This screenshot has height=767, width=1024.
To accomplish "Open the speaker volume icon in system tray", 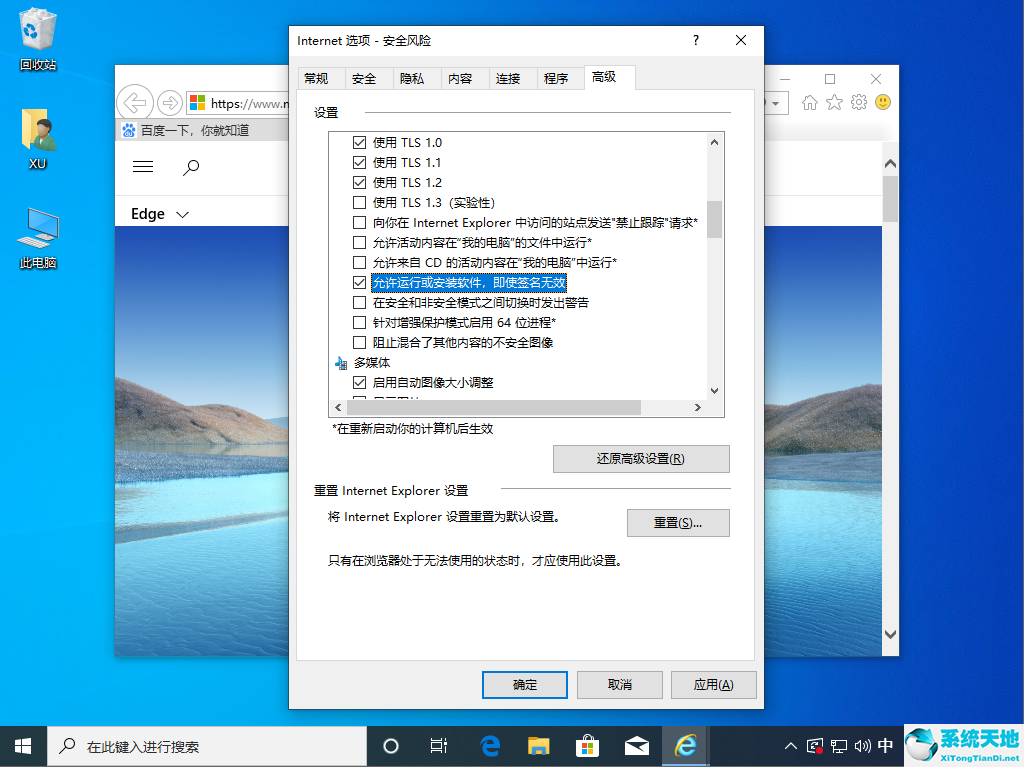I will (x=862, y=745).
